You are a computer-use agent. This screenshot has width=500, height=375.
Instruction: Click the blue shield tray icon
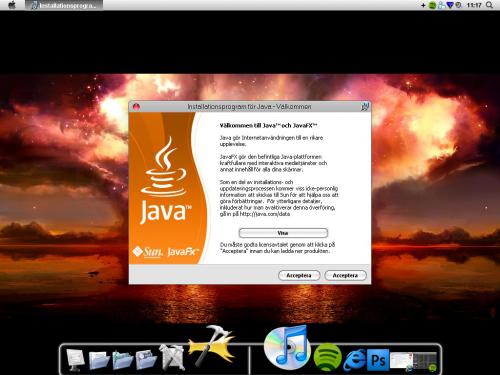(450, 5)
